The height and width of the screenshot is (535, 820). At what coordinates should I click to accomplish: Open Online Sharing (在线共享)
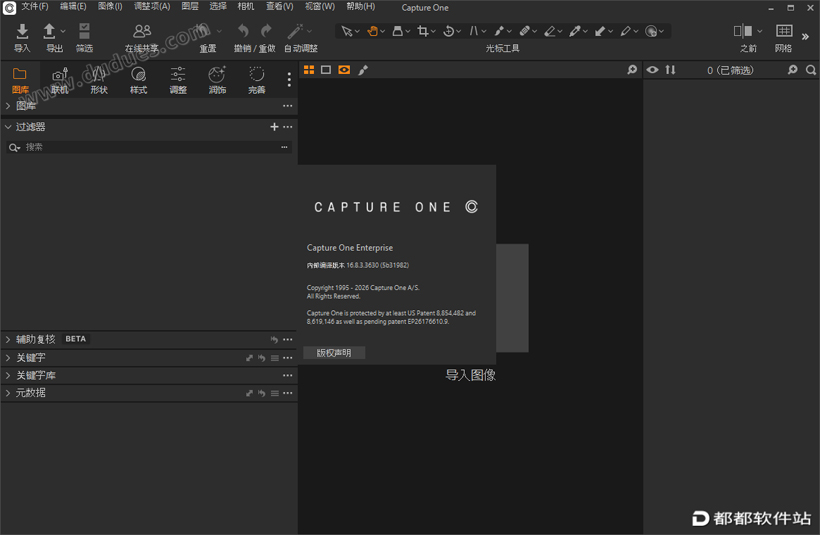click(142, 31)
